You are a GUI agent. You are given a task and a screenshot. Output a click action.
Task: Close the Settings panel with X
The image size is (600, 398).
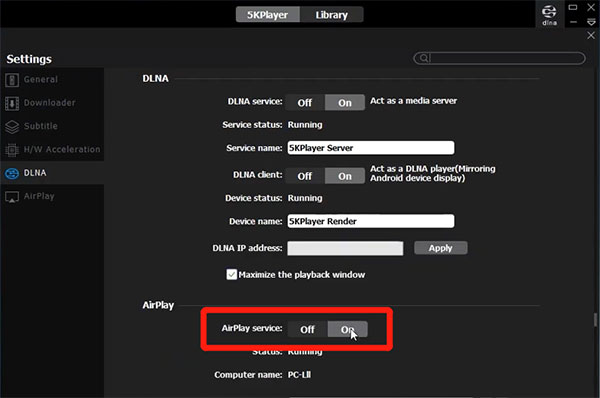click(591, 35)
